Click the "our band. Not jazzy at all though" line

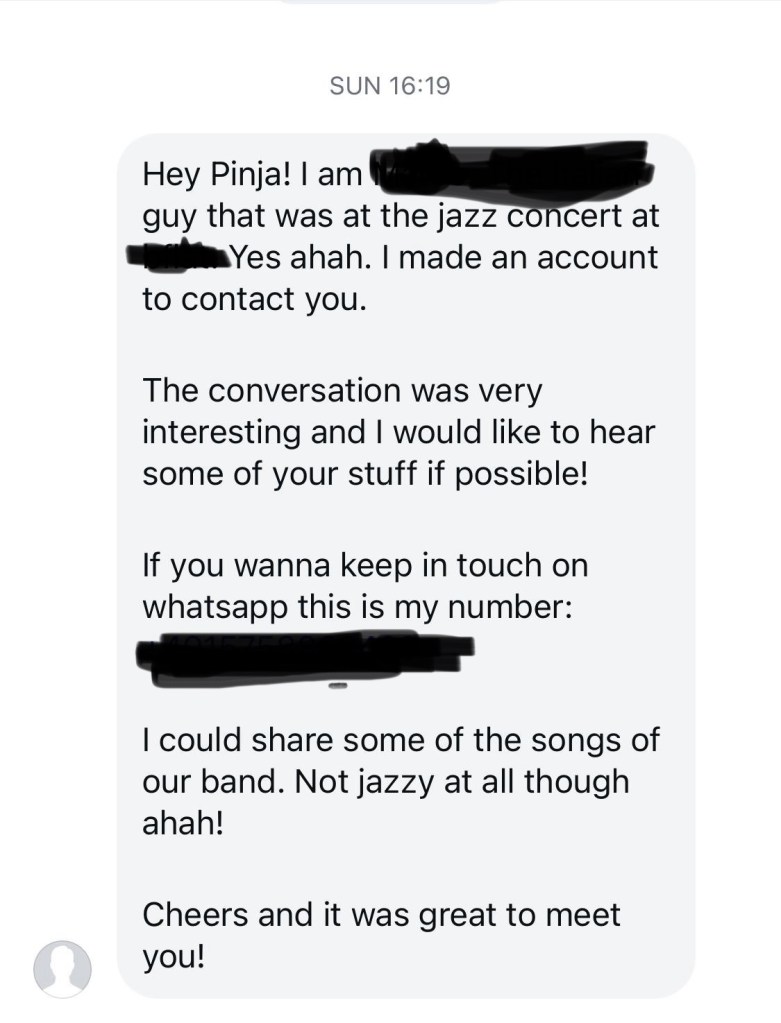[386, 781]
